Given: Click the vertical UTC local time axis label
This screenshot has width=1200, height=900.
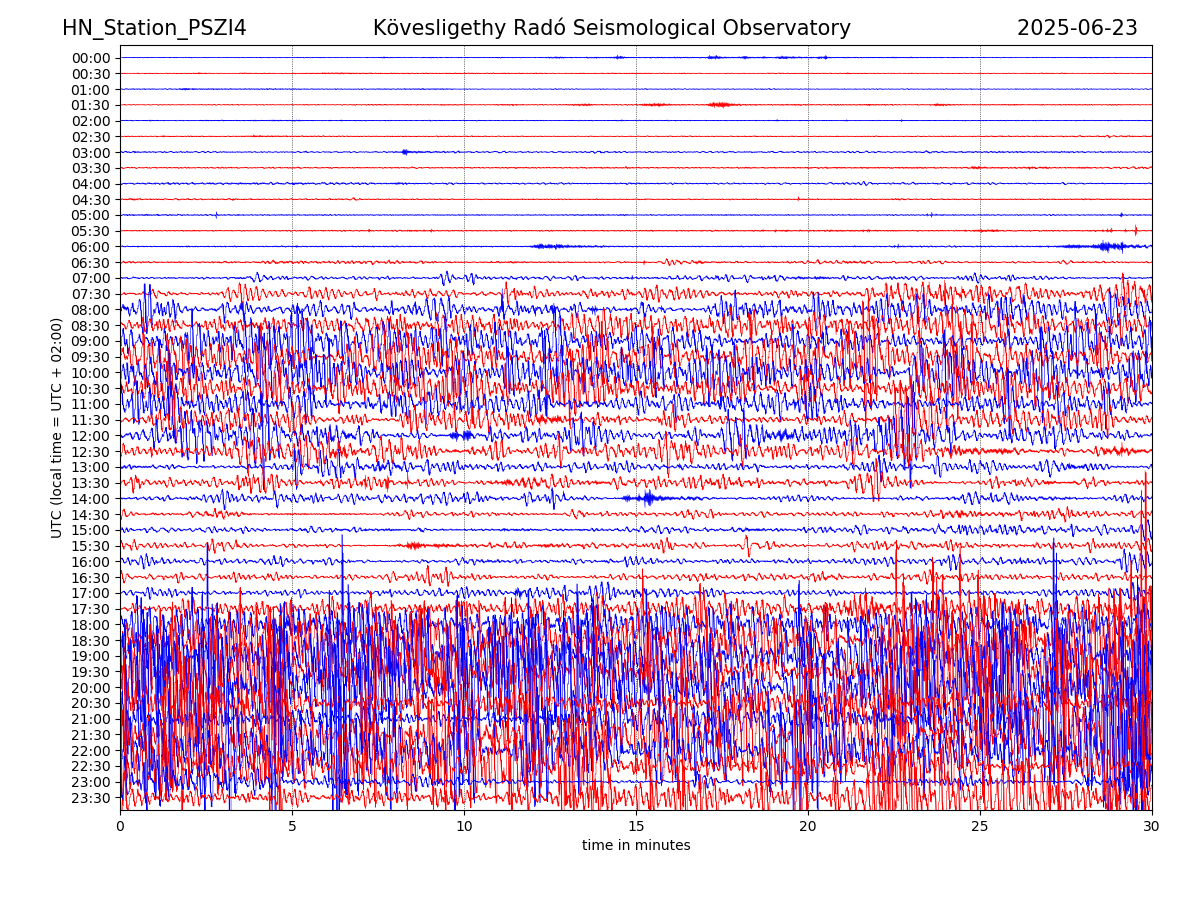Looking at the screenshot, I should (57, 428).
